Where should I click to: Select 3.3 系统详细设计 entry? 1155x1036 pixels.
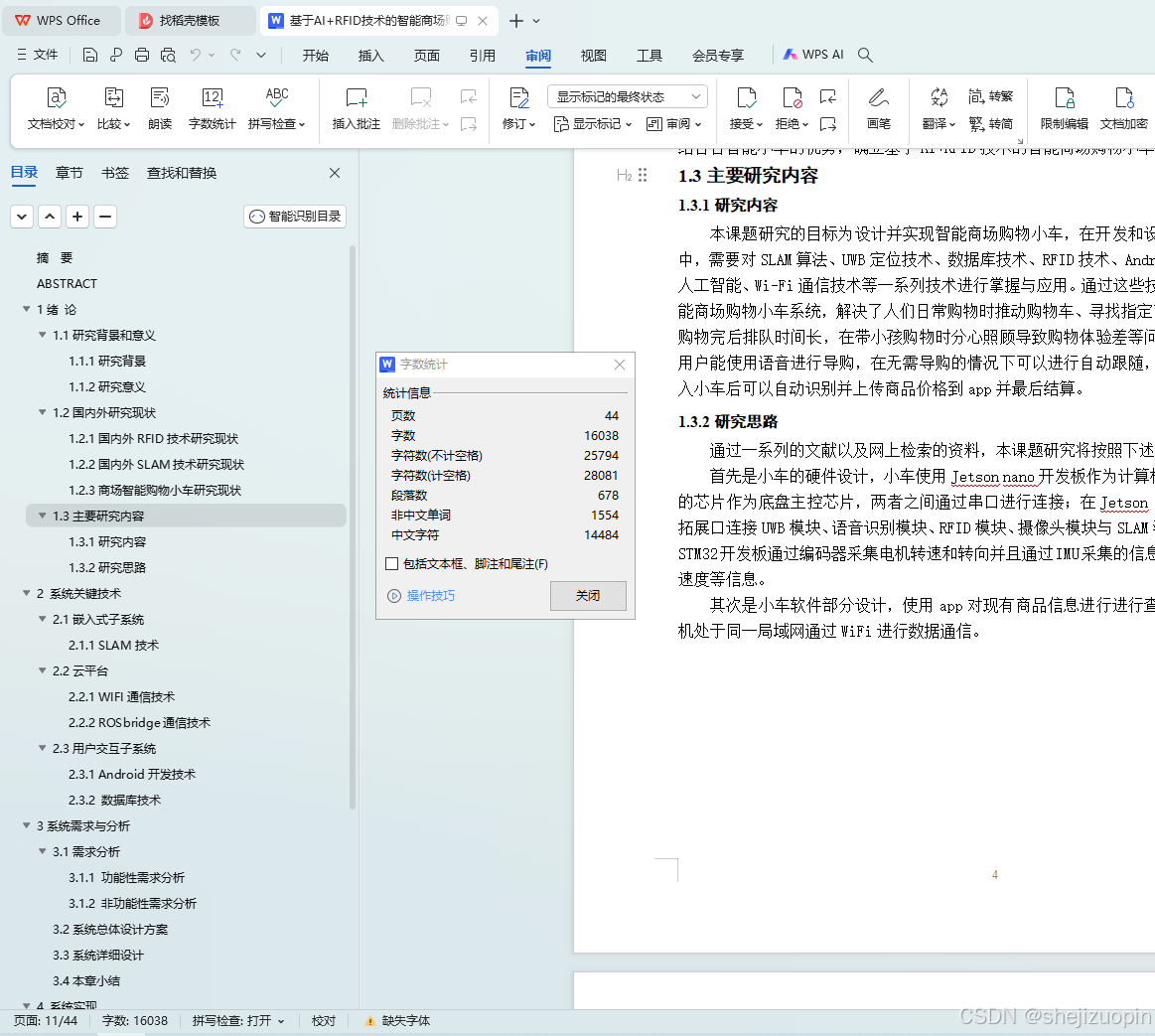(x=98, y=955)
